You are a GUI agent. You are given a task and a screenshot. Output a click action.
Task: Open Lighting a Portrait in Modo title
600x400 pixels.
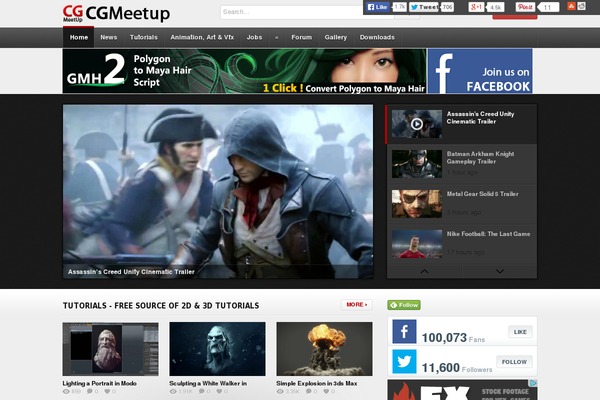click(99, 383)
